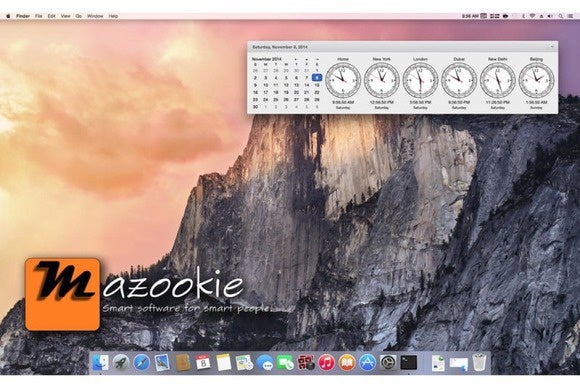This screenshot has height=388, width=580.
Task: Open App Store icon in Dock
Action: 368,362
